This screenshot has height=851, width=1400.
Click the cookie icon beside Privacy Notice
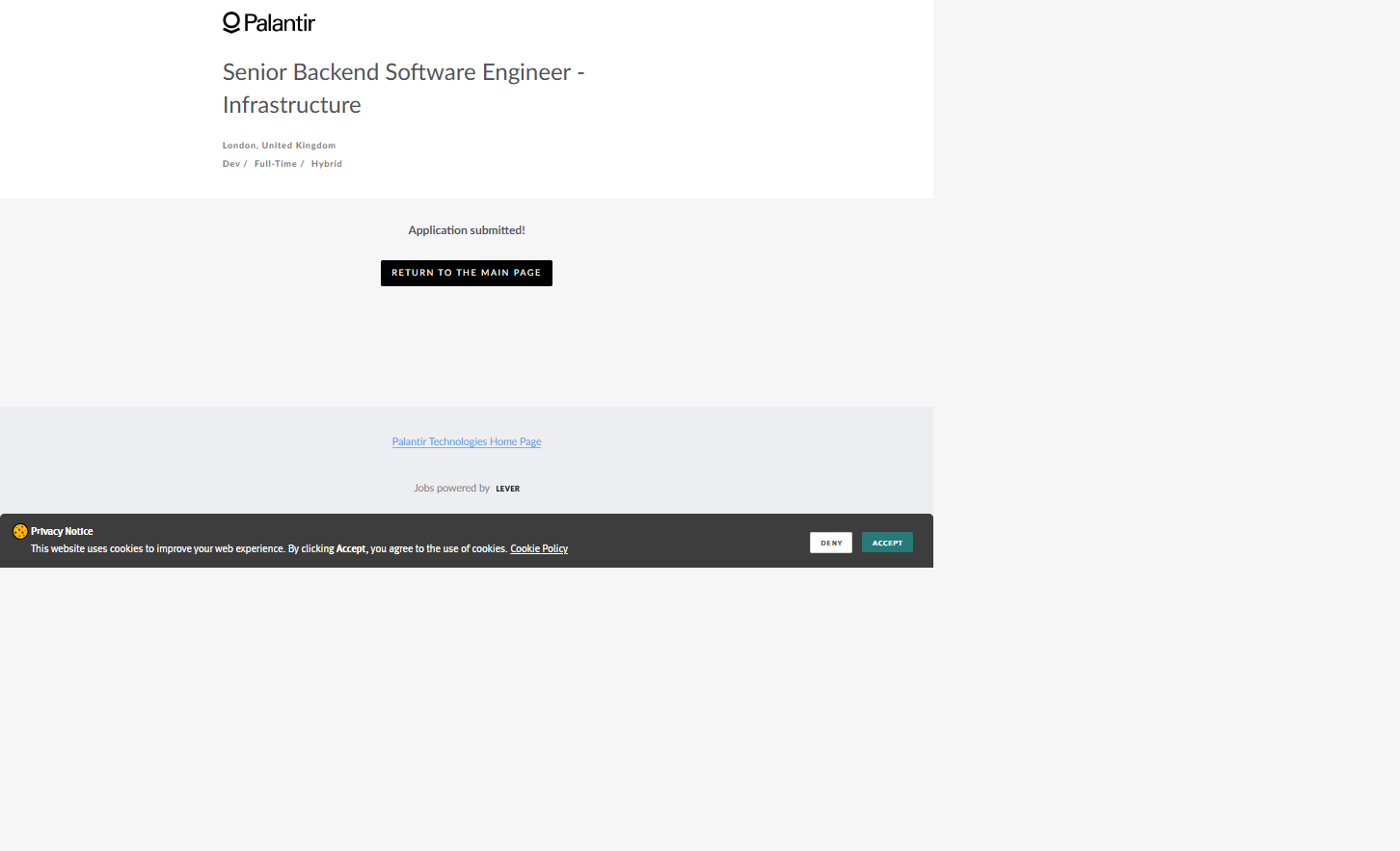(x=19, y=531)
